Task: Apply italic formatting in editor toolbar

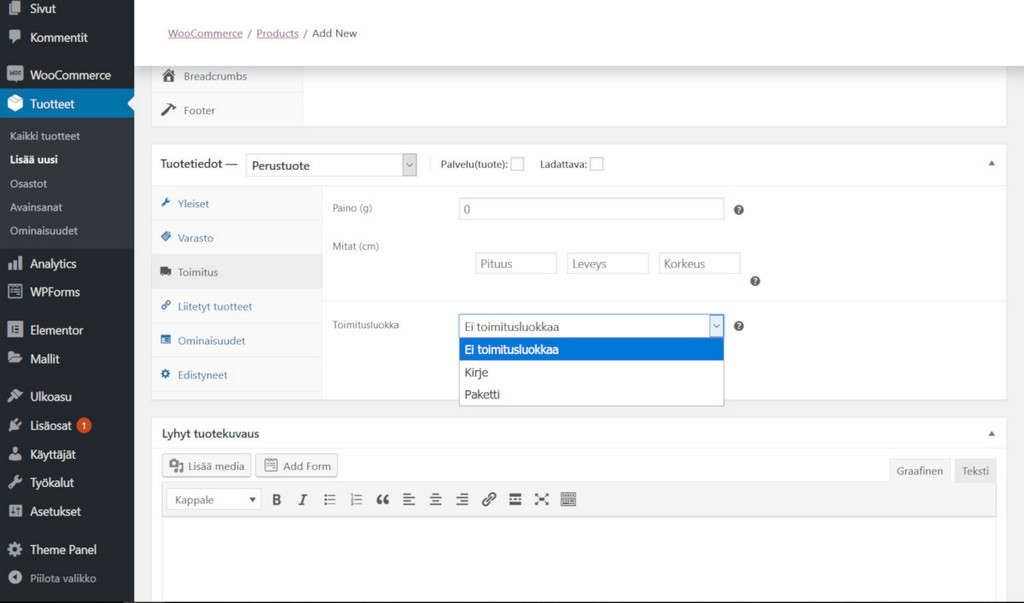Action: coord(302,500)
